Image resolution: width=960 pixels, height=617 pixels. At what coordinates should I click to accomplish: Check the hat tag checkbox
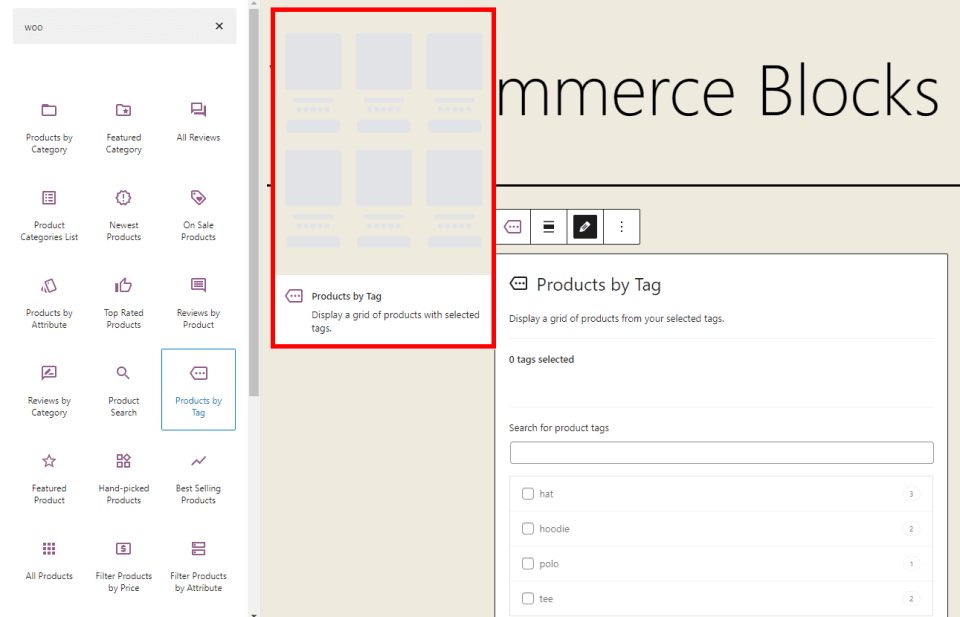[528, 493]
